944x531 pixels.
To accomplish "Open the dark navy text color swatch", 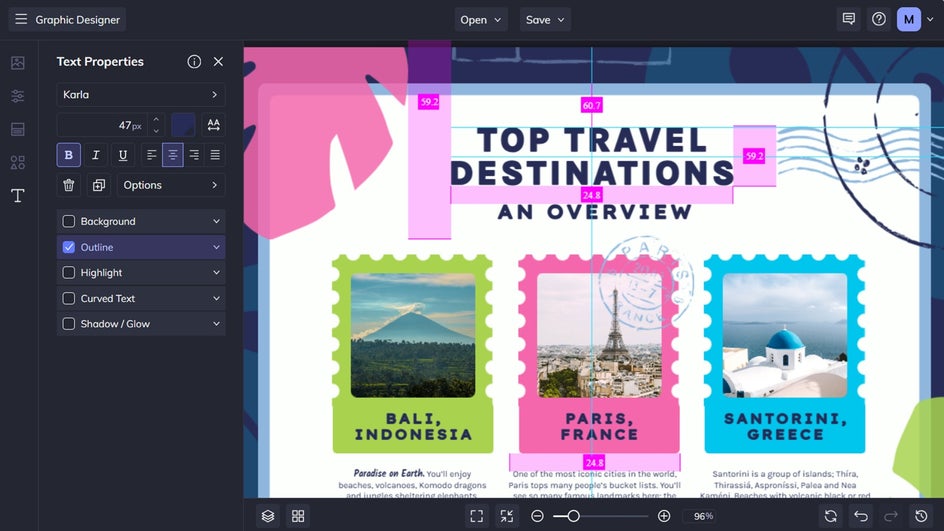I will coord(183,125).
